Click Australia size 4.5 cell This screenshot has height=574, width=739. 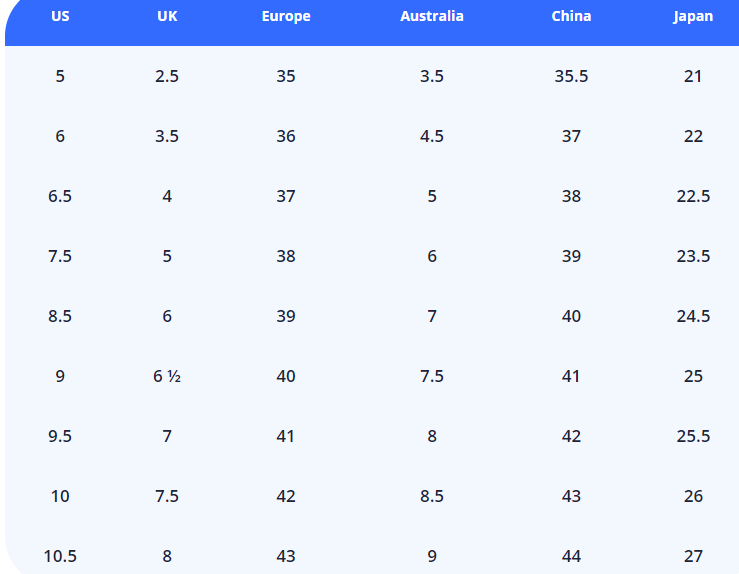coord(432,136)
